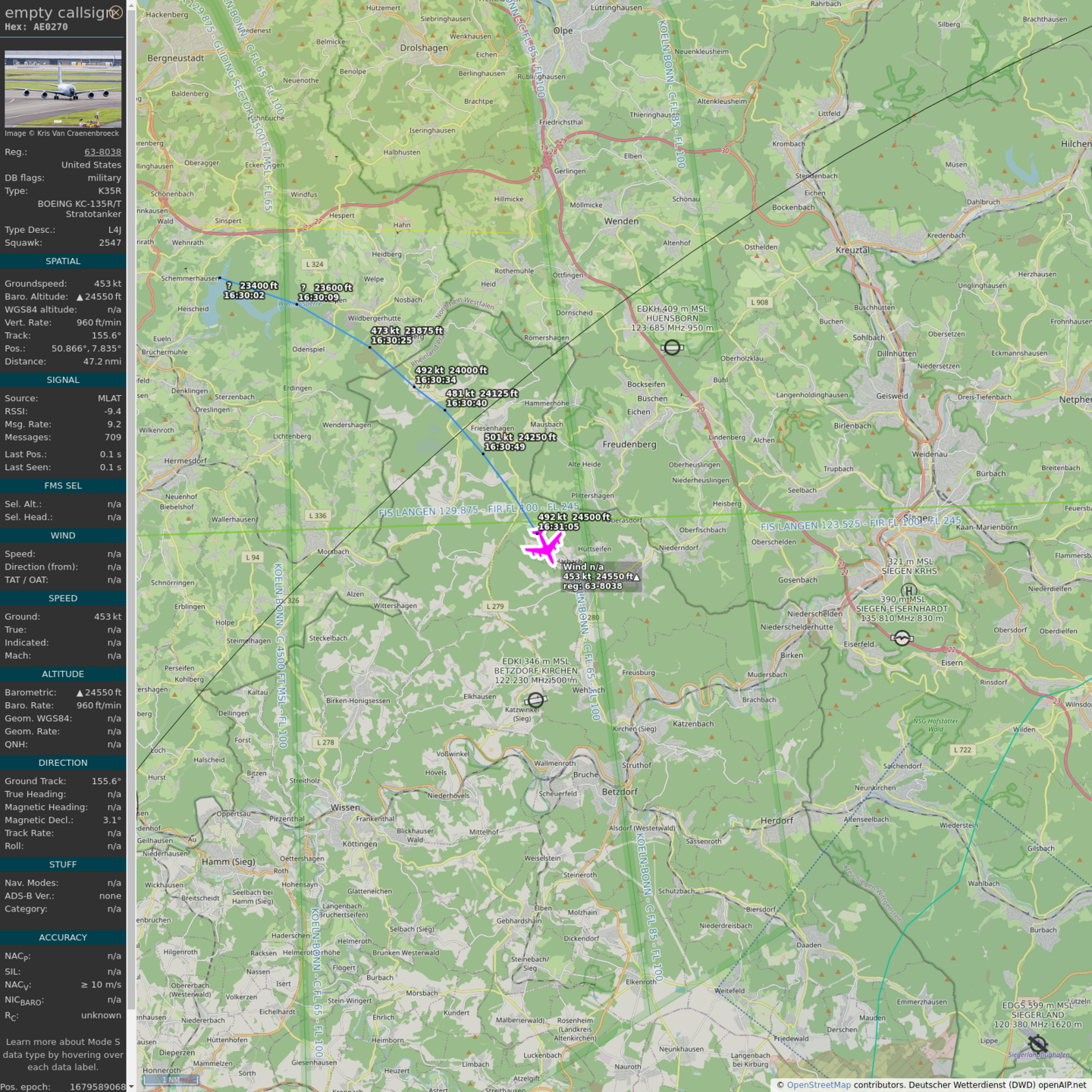Select track label at 16:31:05
Viewport: 1092px width, 1092px height.
click(559, 527)
